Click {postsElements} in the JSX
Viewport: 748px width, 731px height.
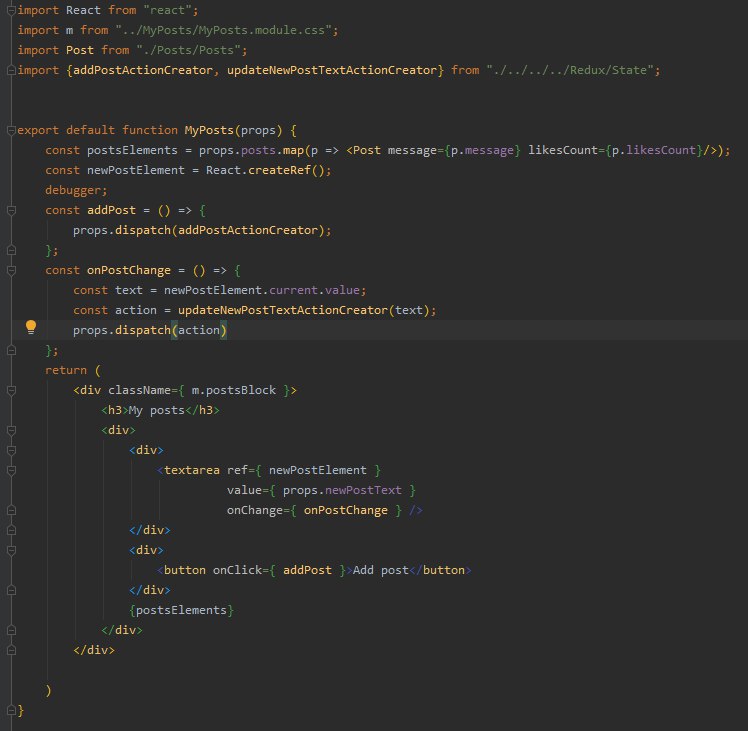pos(181,610)
